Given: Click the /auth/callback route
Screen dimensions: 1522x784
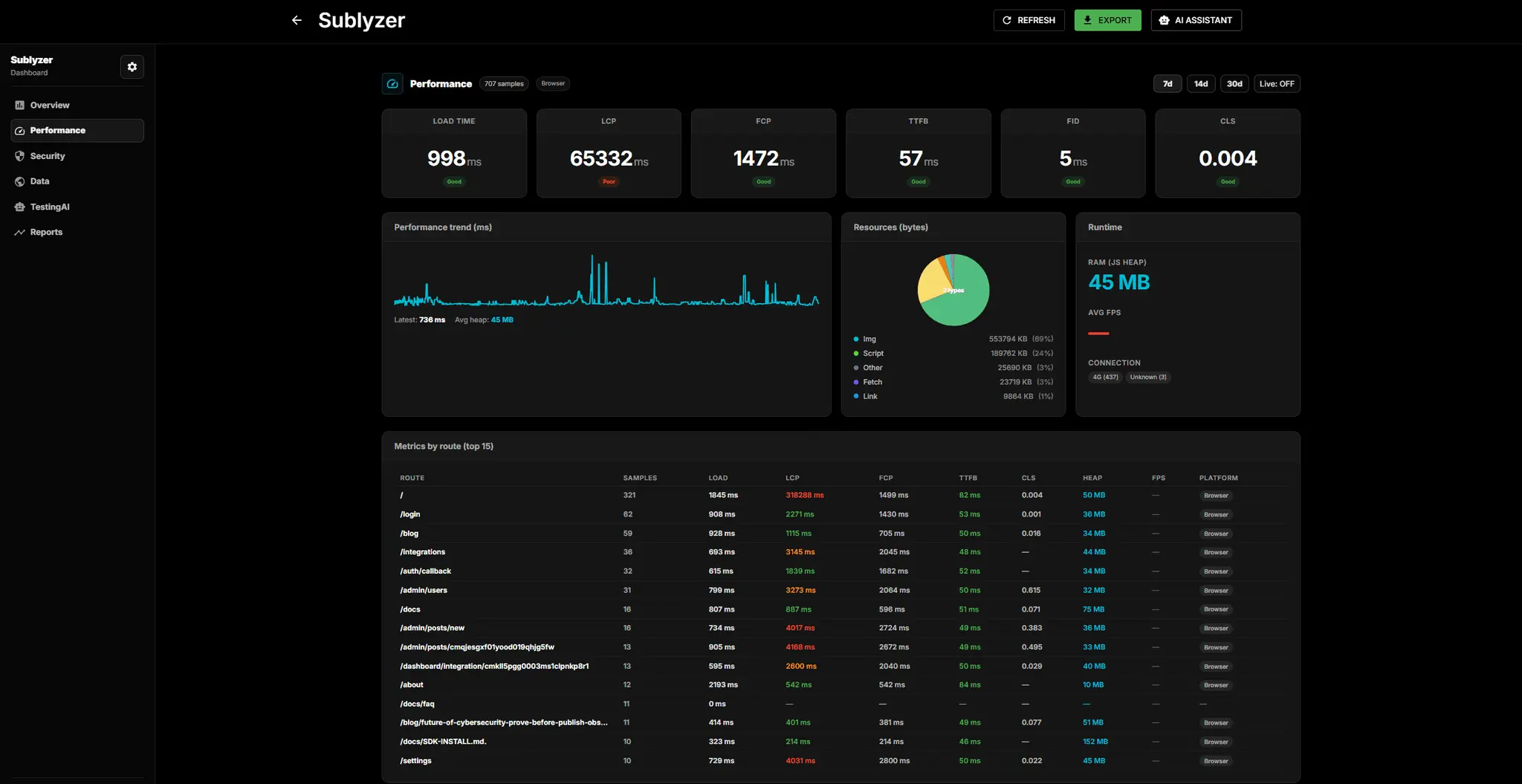Looking at the screenshot, I should point(426,571).
